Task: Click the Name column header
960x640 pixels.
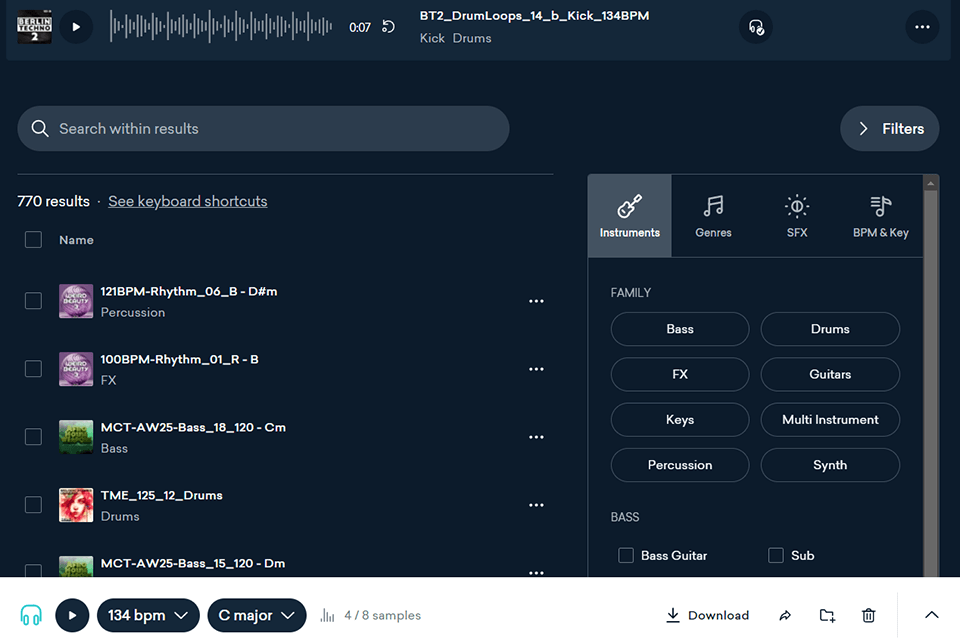Action: [x=77, y=240]
